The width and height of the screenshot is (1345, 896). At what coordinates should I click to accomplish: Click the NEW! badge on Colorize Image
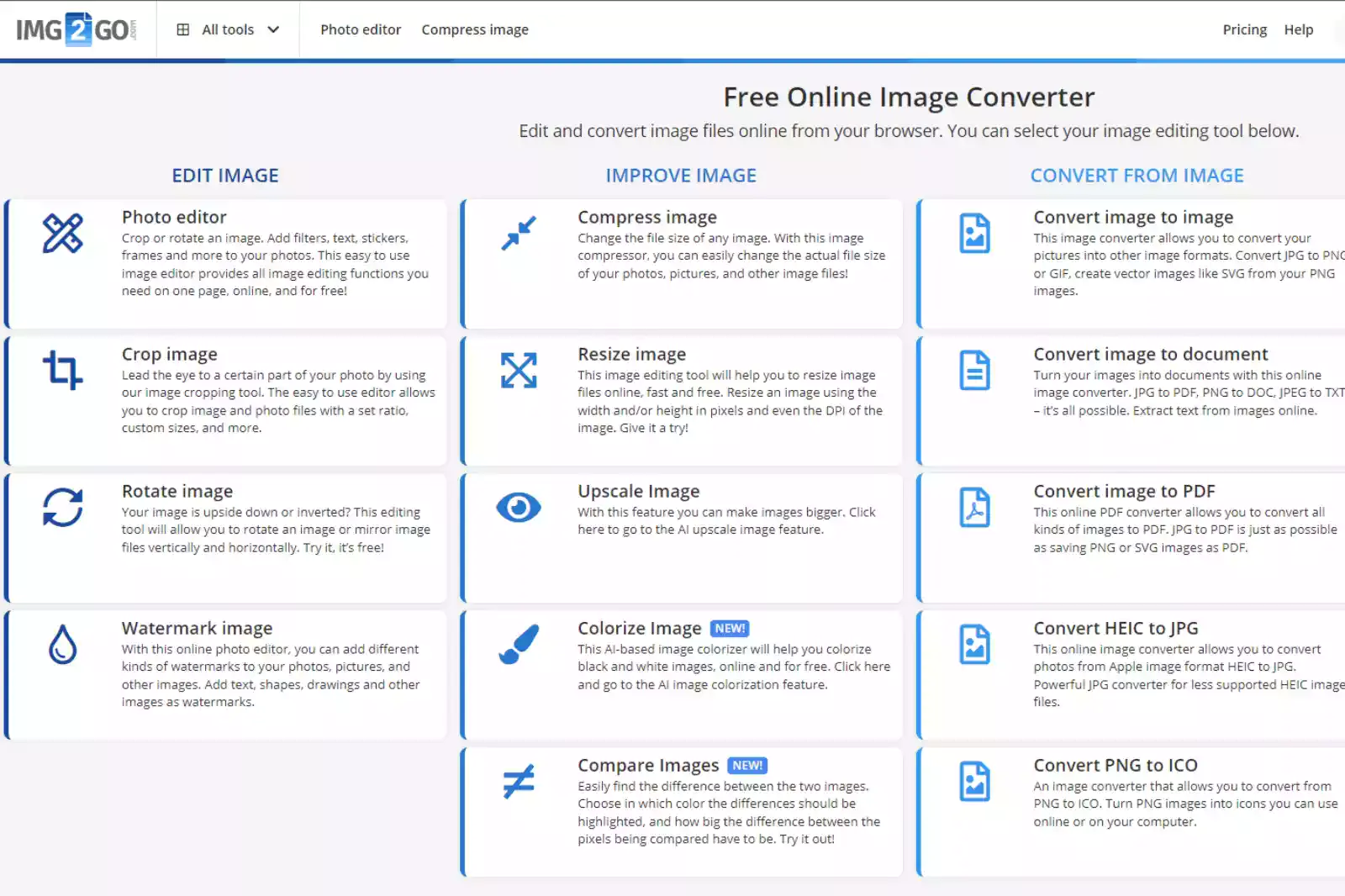pyautogui.click(x=729, y=628)
